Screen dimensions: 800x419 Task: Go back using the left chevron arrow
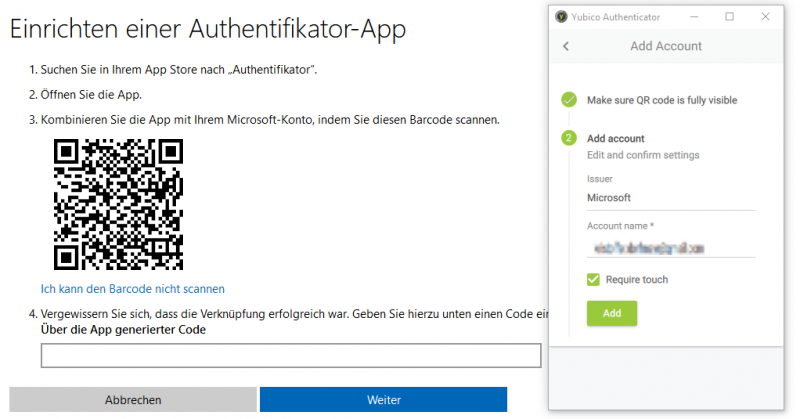coord(566,46)
